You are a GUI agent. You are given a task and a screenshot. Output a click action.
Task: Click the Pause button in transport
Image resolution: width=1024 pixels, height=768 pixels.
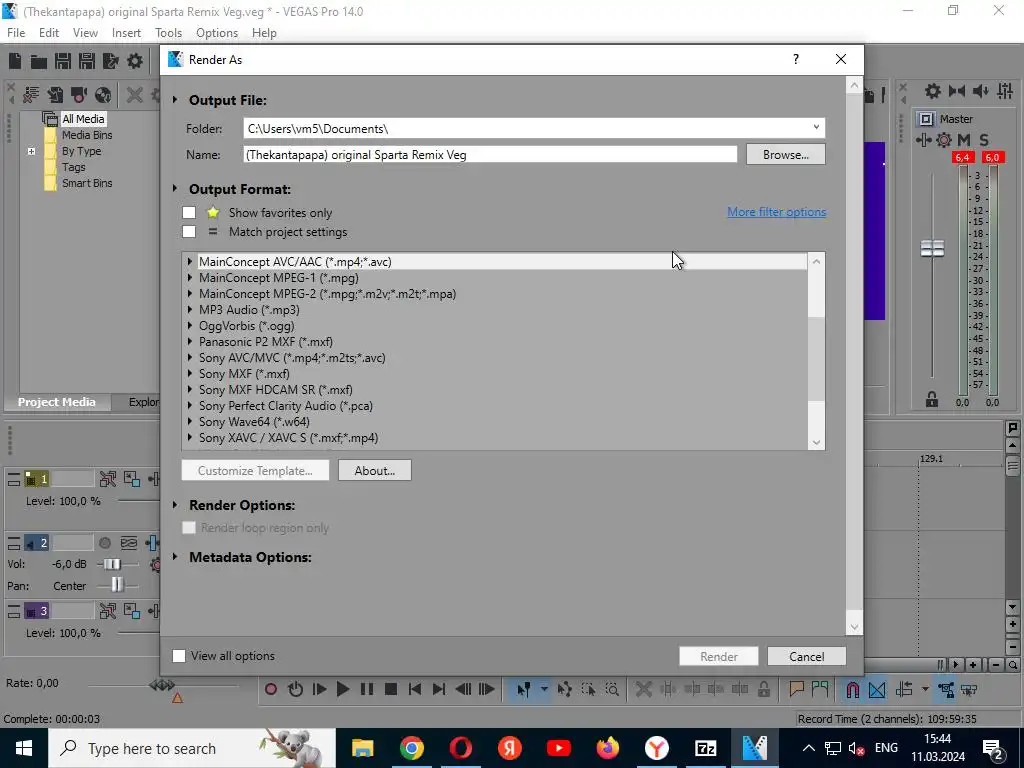(x=367, y=689)
